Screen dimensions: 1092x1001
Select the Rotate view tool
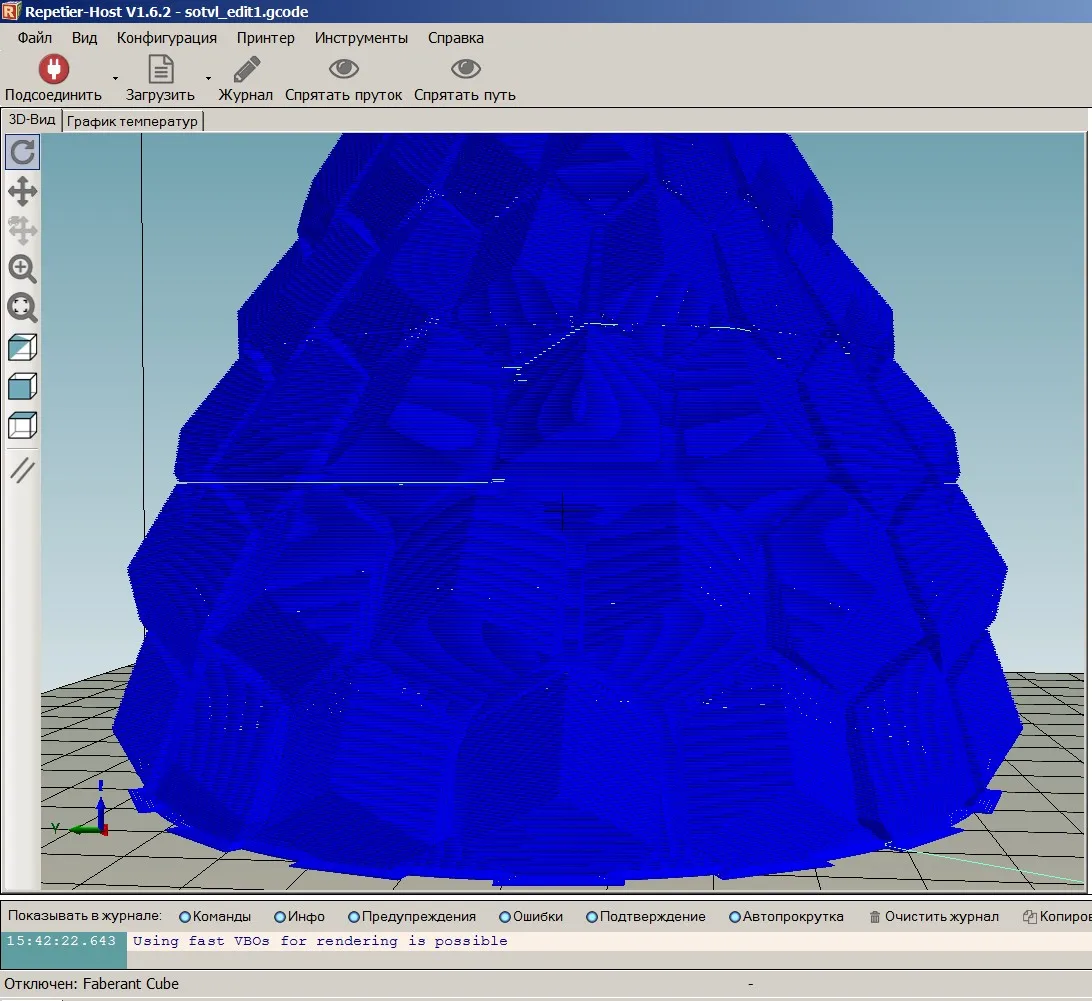pos(22,152)
